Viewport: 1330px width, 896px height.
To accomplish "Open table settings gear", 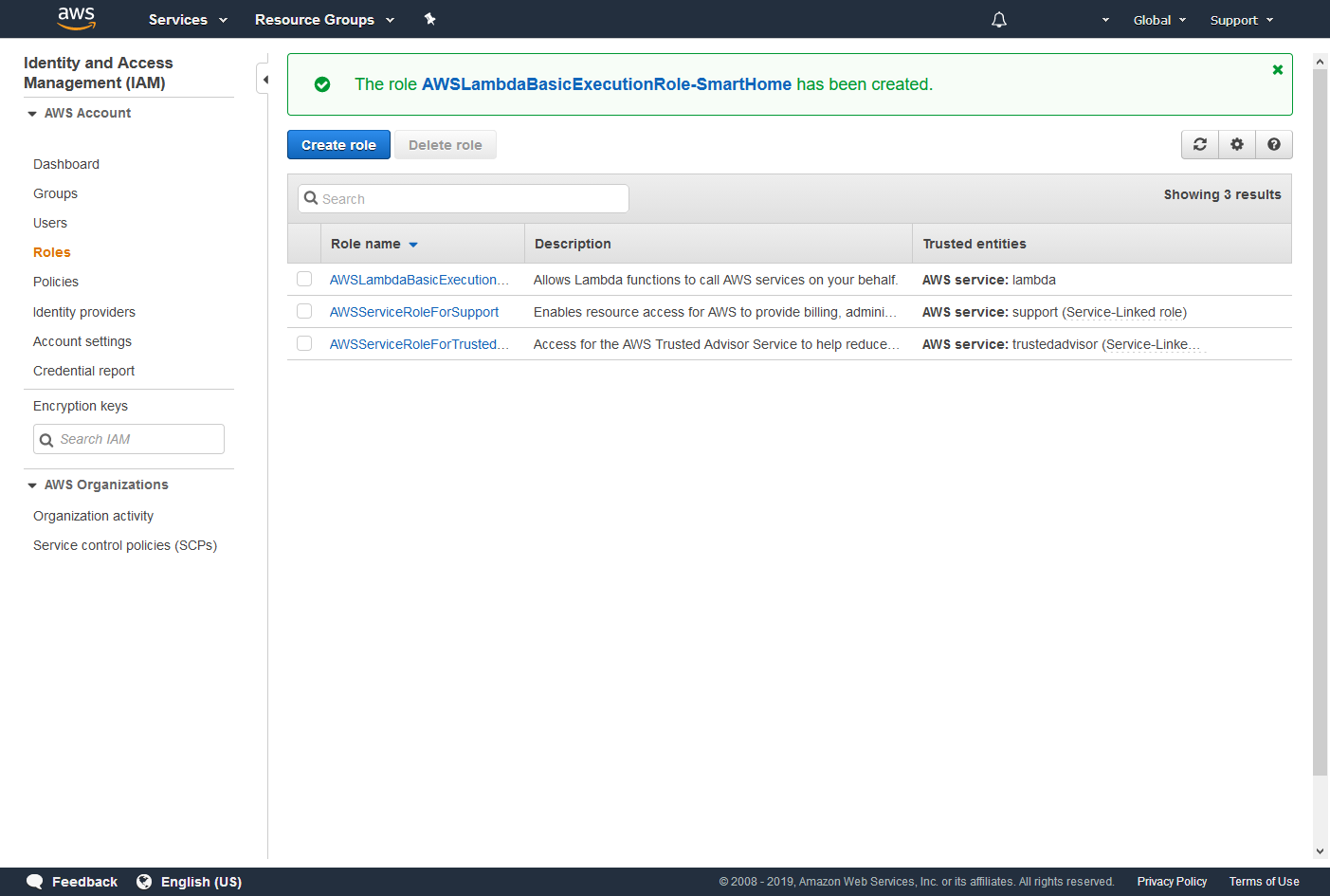I will 1237,144.
